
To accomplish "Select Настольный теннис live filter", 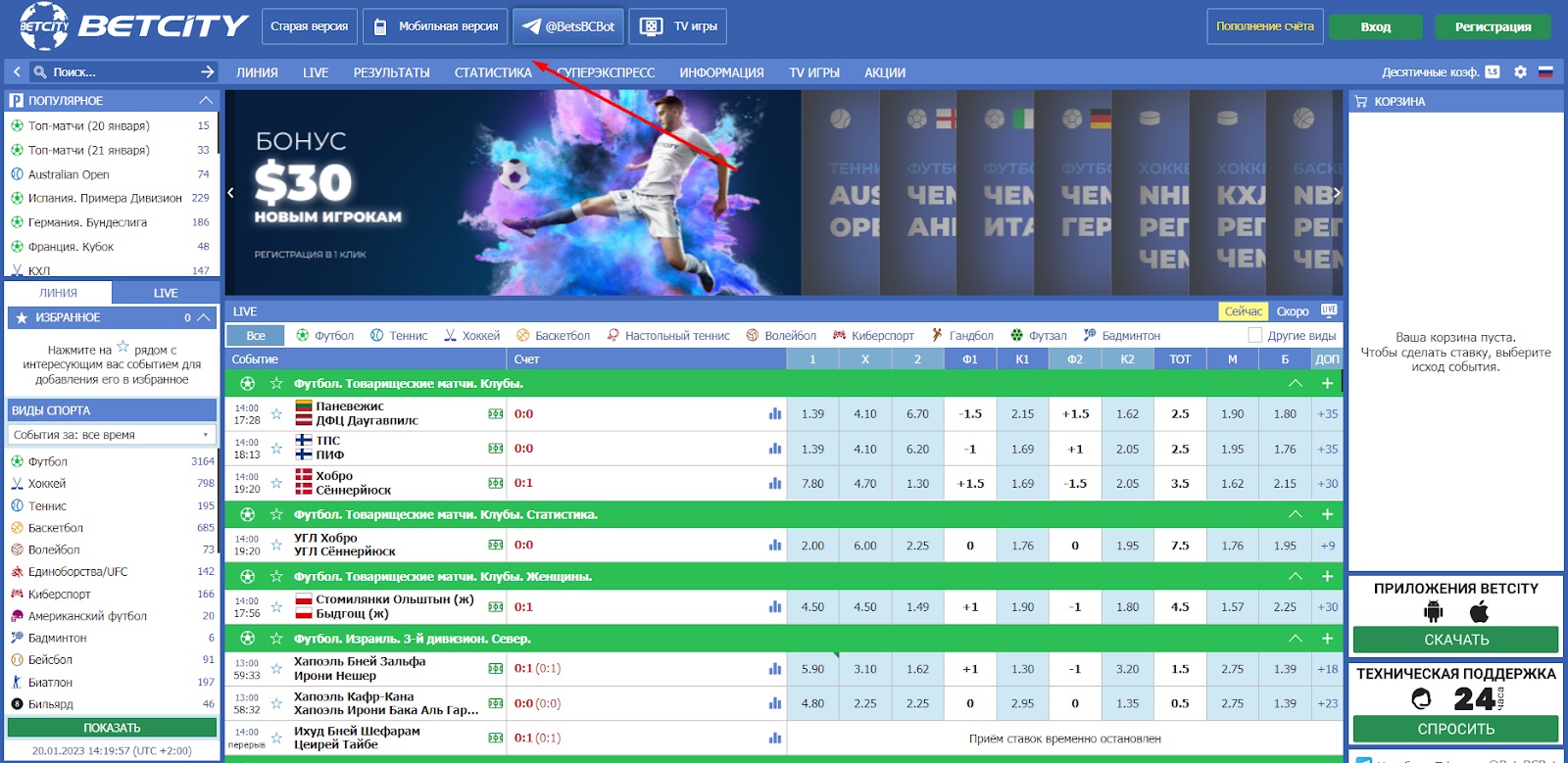I will coord(668,335).
